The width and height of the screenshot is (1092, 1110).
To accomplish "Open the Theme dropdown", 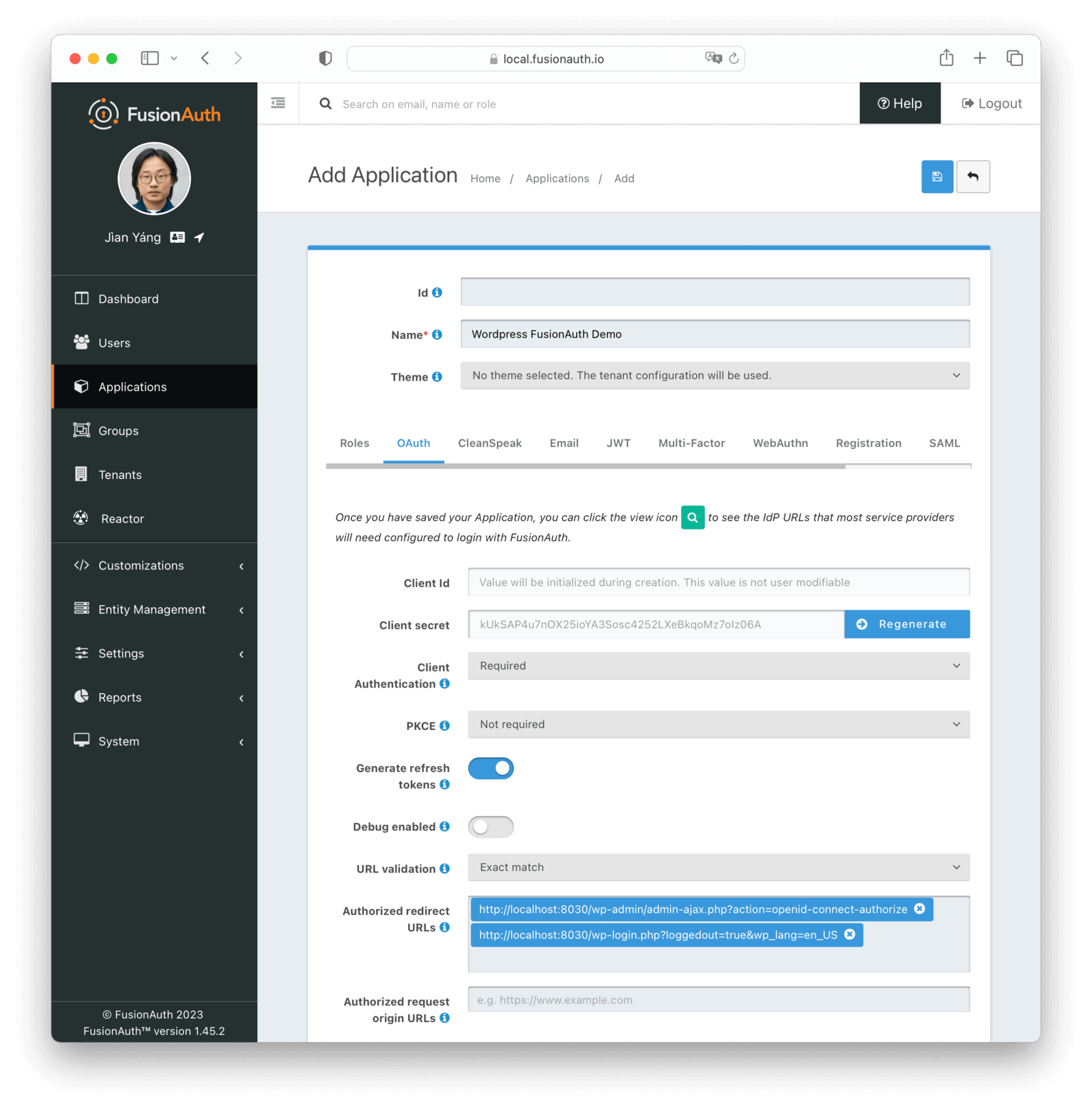I will (715, 375).
